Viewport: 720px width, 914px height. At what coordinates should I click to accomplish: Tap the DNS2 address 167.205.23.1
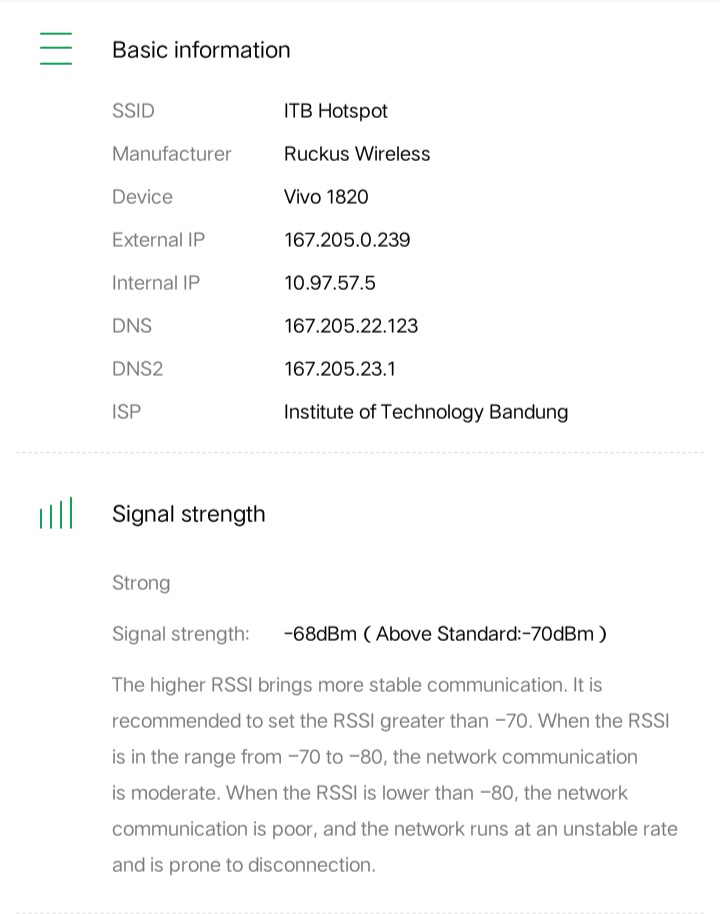click(x=340, y=369)
